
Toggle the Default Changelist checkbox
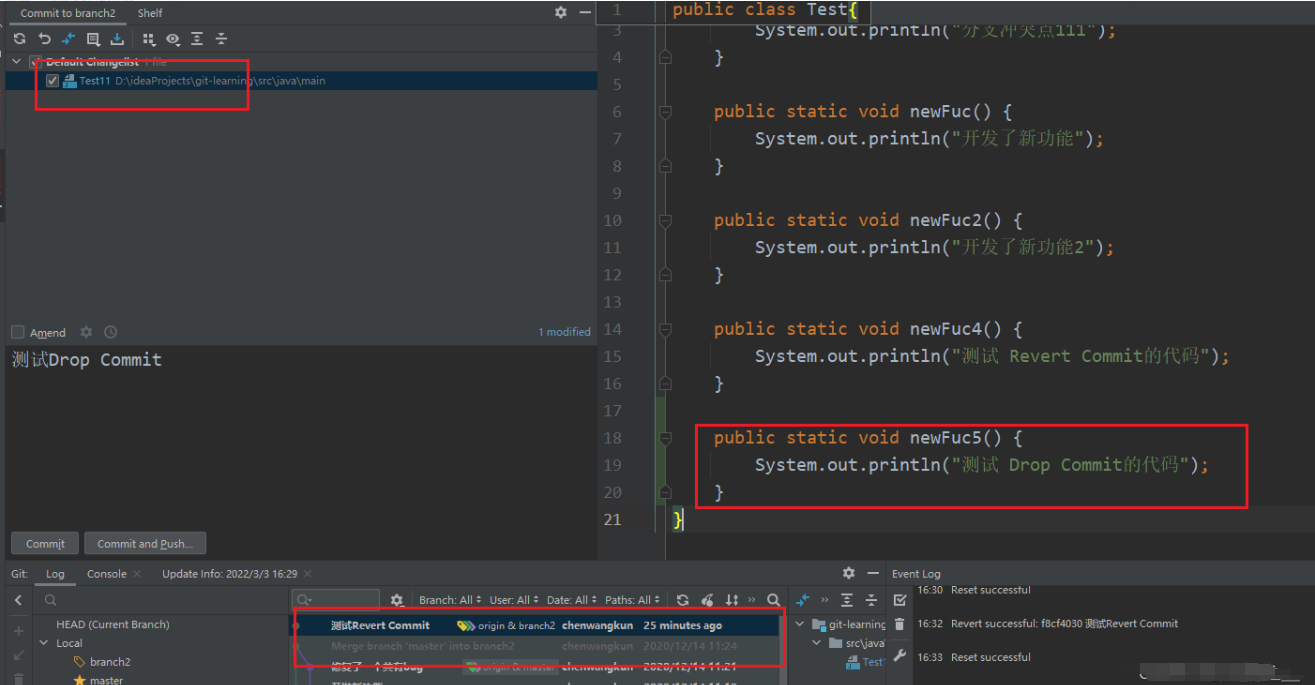pos(35,62)
